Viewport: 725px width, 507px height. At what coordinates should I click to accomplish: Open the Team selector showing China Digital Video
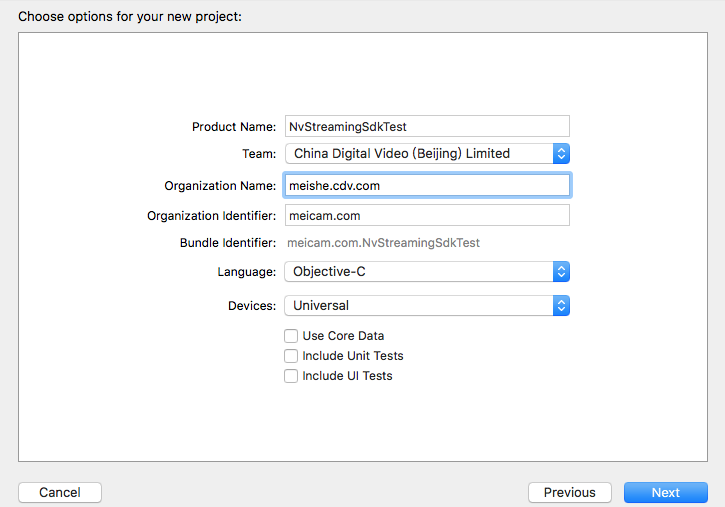click(427, 153)
